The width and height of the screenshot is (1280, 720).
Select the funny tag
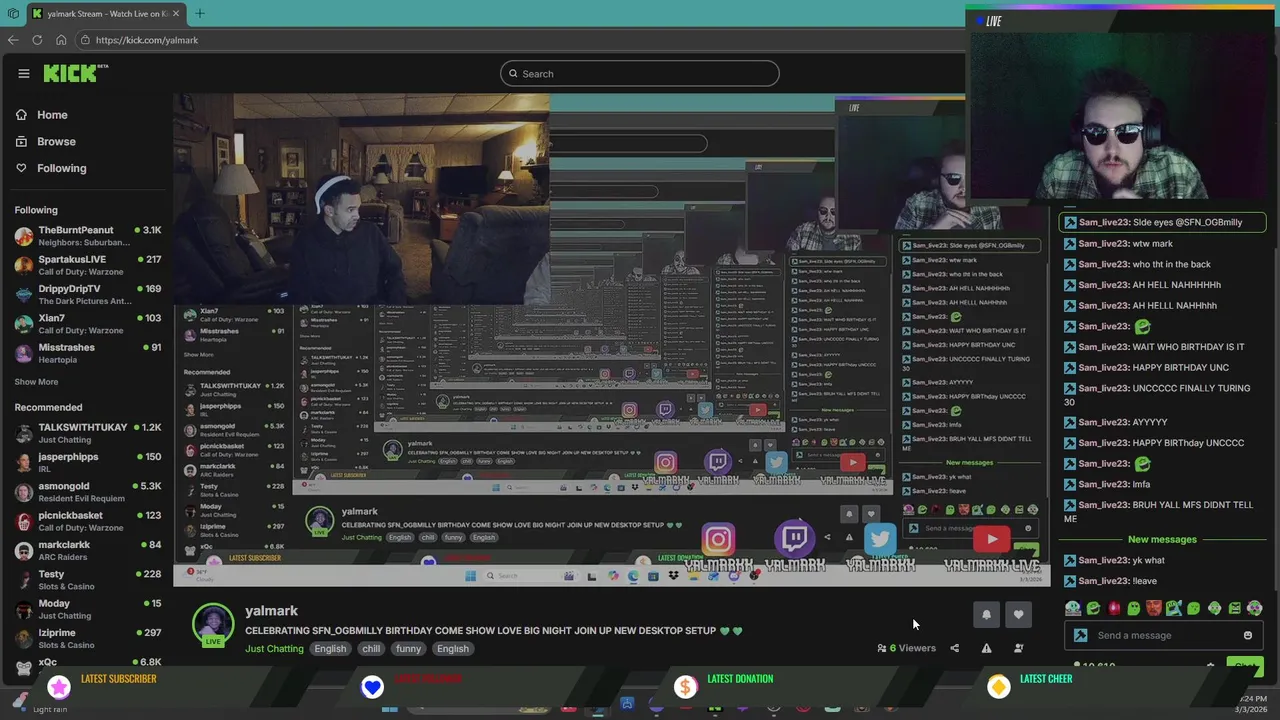coord(408,648)
